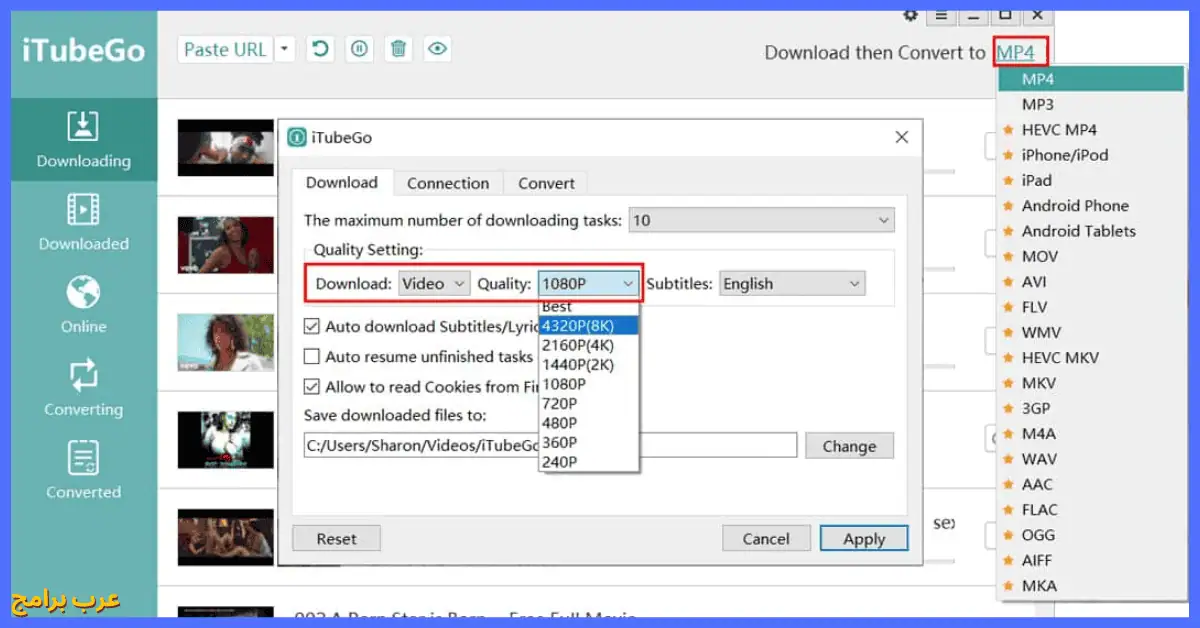Select 1080P in the quality list

coord(589,384)
